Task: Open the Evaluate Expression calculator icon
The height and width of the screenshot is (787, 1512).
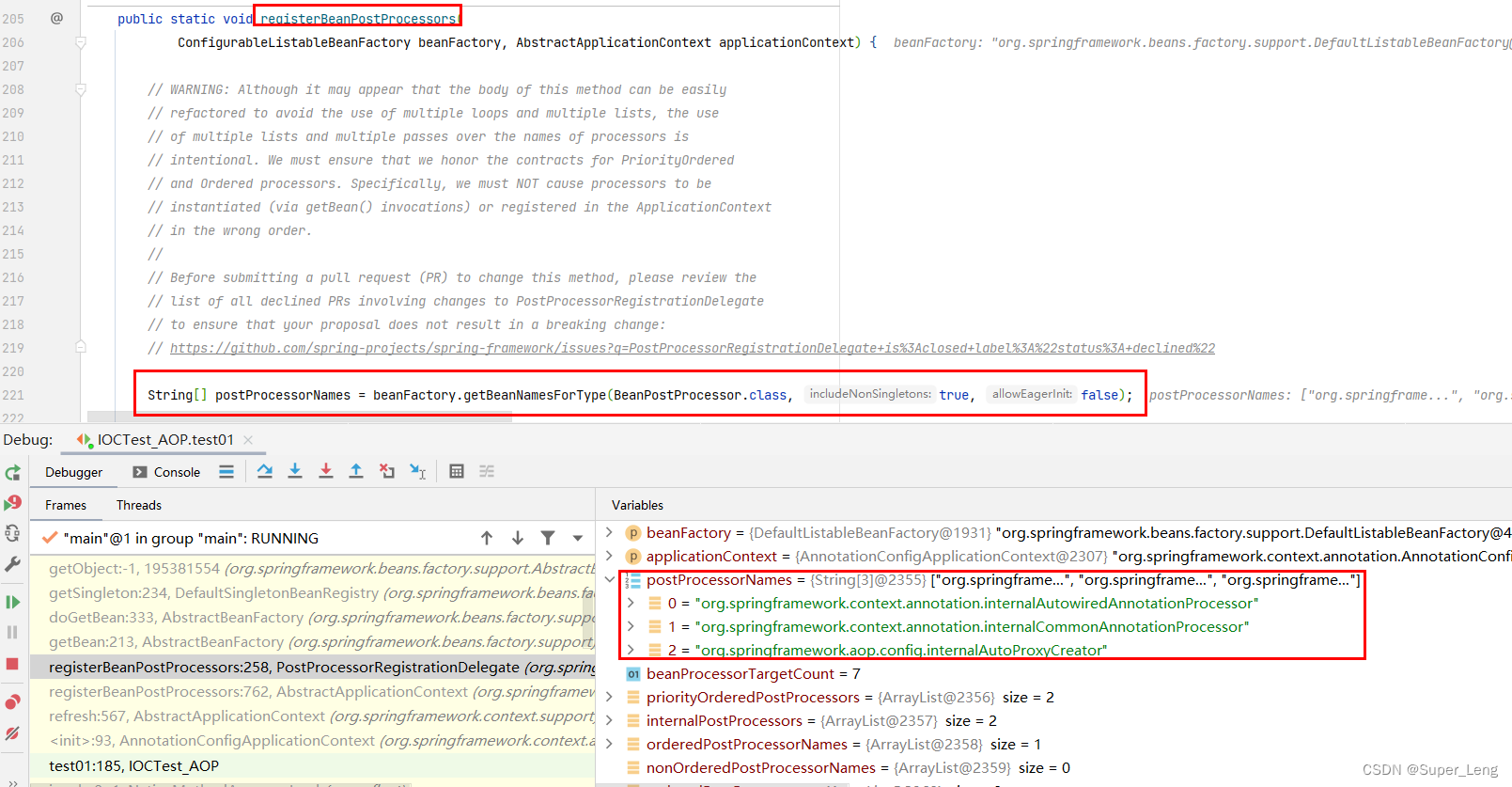Action: pos(457,471)
